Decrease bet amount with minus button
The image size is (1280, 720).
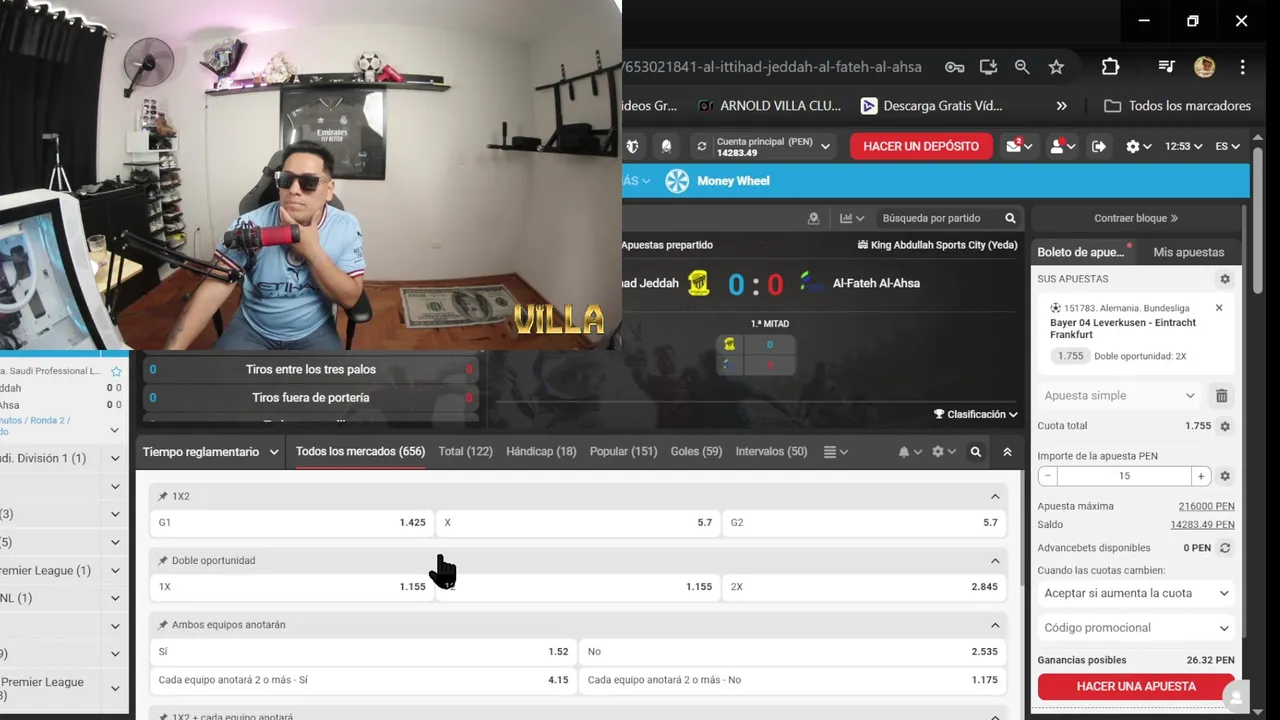point(1048,476)
